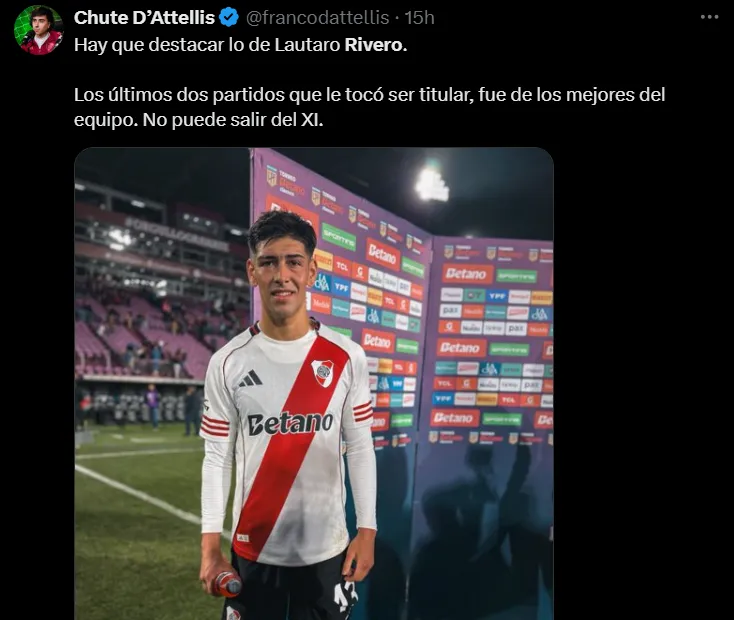Click the blue verified badge
This screenshot has width=734, height=620.
pyautogui.click(x=229, y=18)
